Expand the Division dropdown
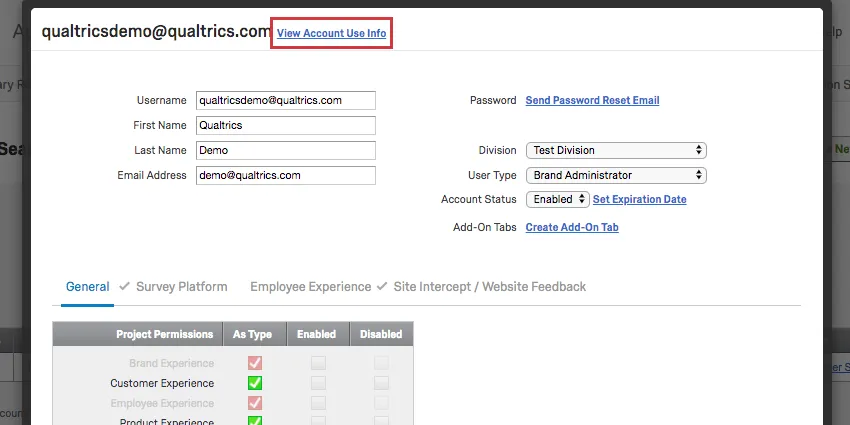 pos(616,150)
